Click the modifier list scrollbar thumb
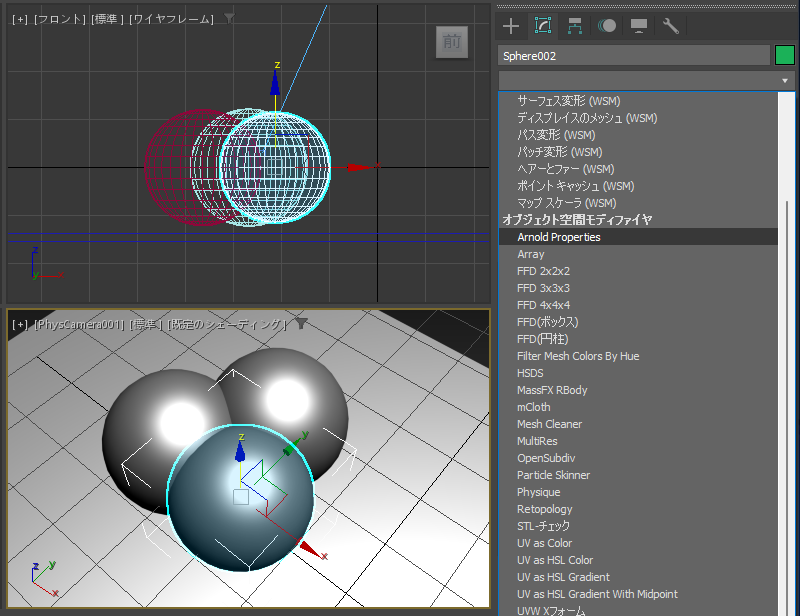The width and height of the screenshot is (800, 616). point(786,408)
